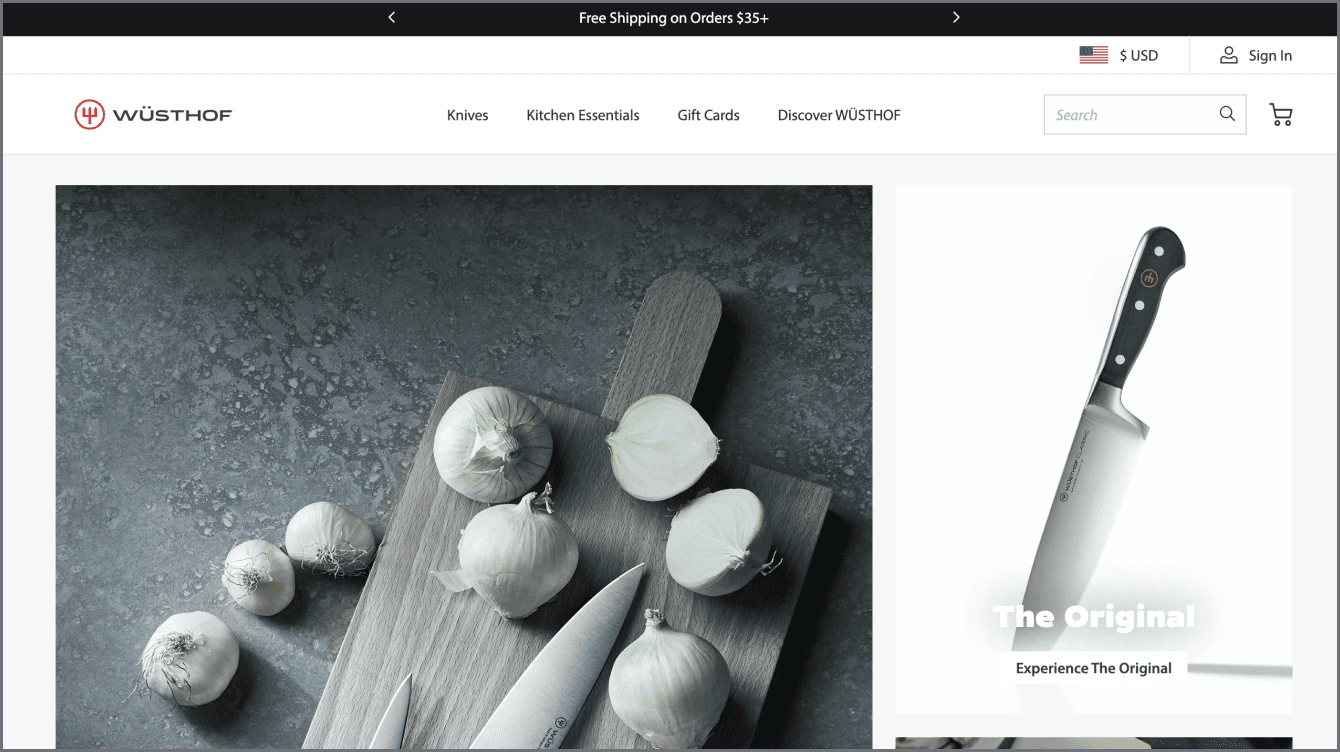Click the user account icon
Image resolution: width=1340 pixels, height=752 pixels.
[1228, 55]
